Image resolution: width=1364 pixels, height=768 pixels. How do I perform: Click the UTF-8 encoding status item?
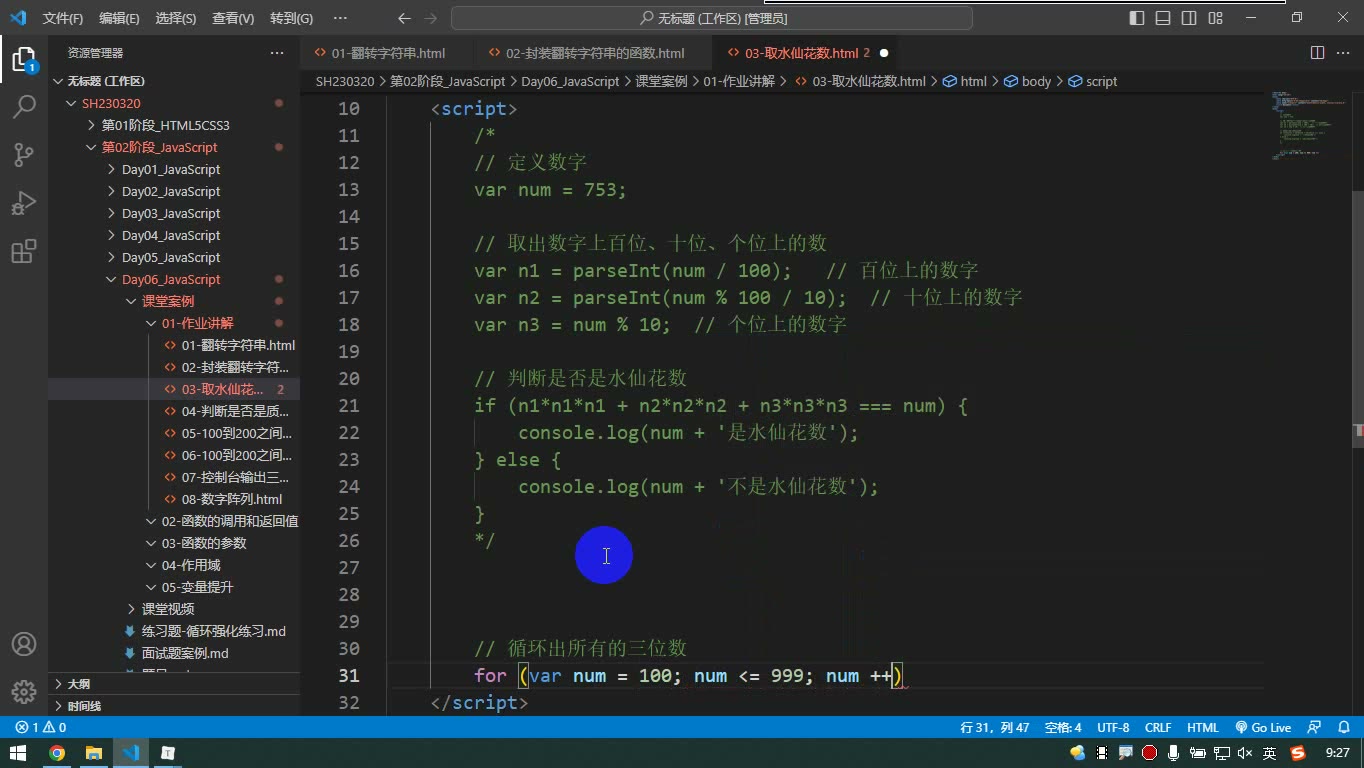[x=1113, y=728]
